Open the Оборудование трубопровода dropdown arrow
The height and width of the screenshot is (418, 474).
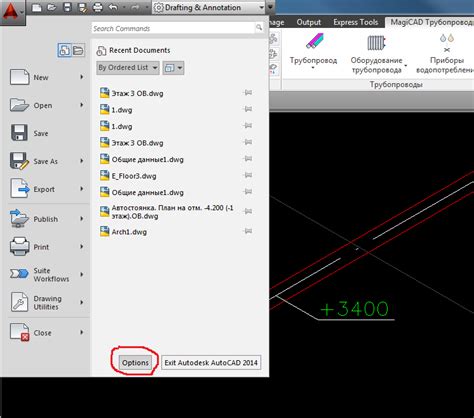[405, 65]
